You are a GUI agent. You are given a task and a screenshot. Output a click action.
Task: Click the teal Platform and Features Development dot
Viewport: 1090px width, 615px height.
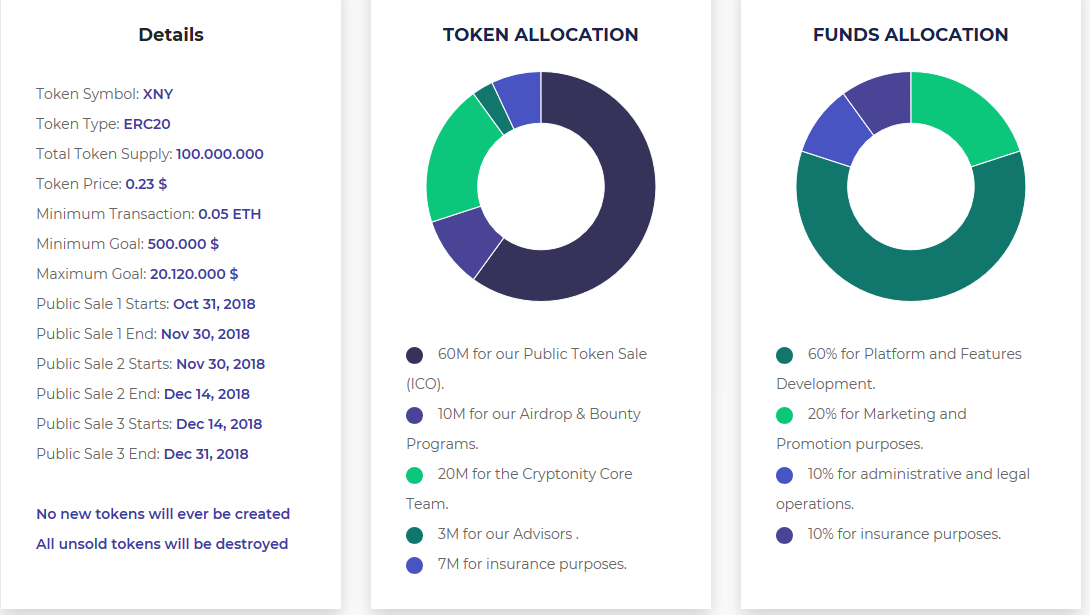785,355
